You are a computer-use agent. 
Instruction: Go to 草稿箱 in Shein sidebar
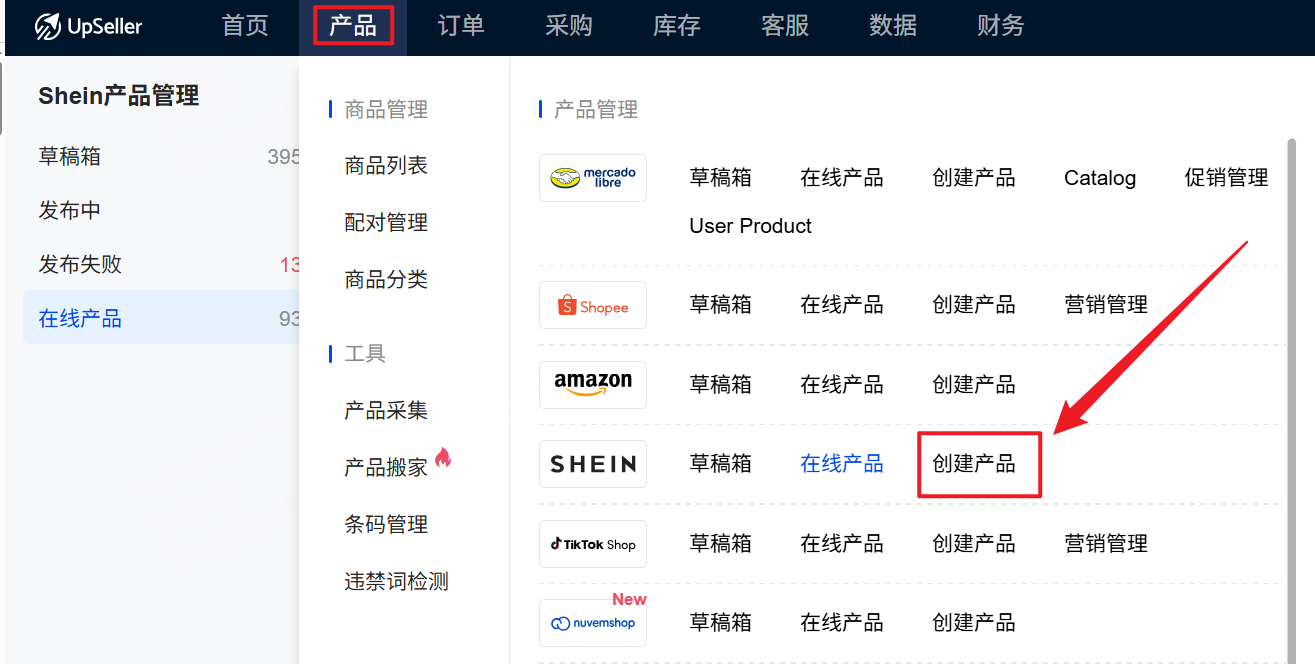[x=70, y=157]
